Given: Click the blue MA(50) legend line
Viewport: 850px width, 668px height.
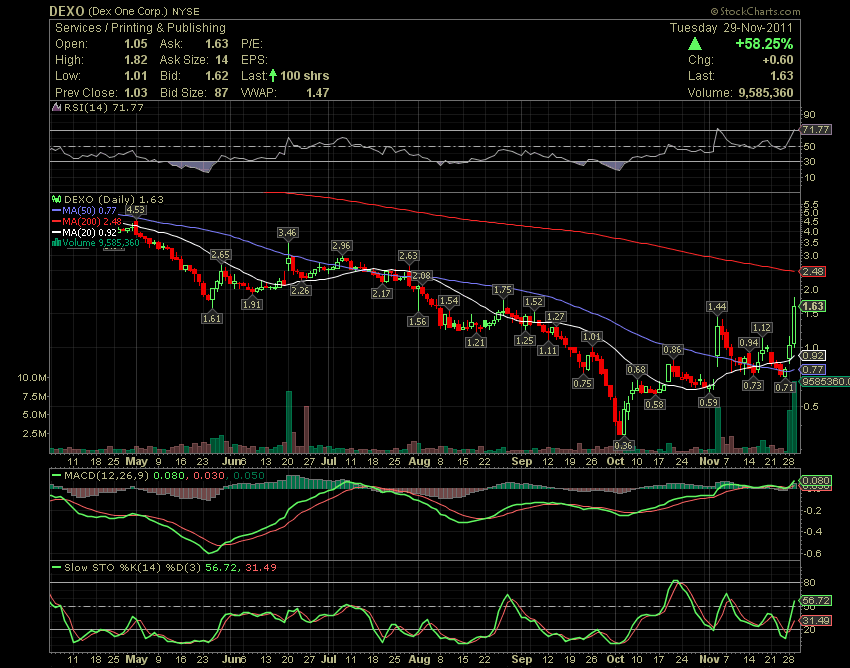Looking at the screenshot, I should point(56,210).
